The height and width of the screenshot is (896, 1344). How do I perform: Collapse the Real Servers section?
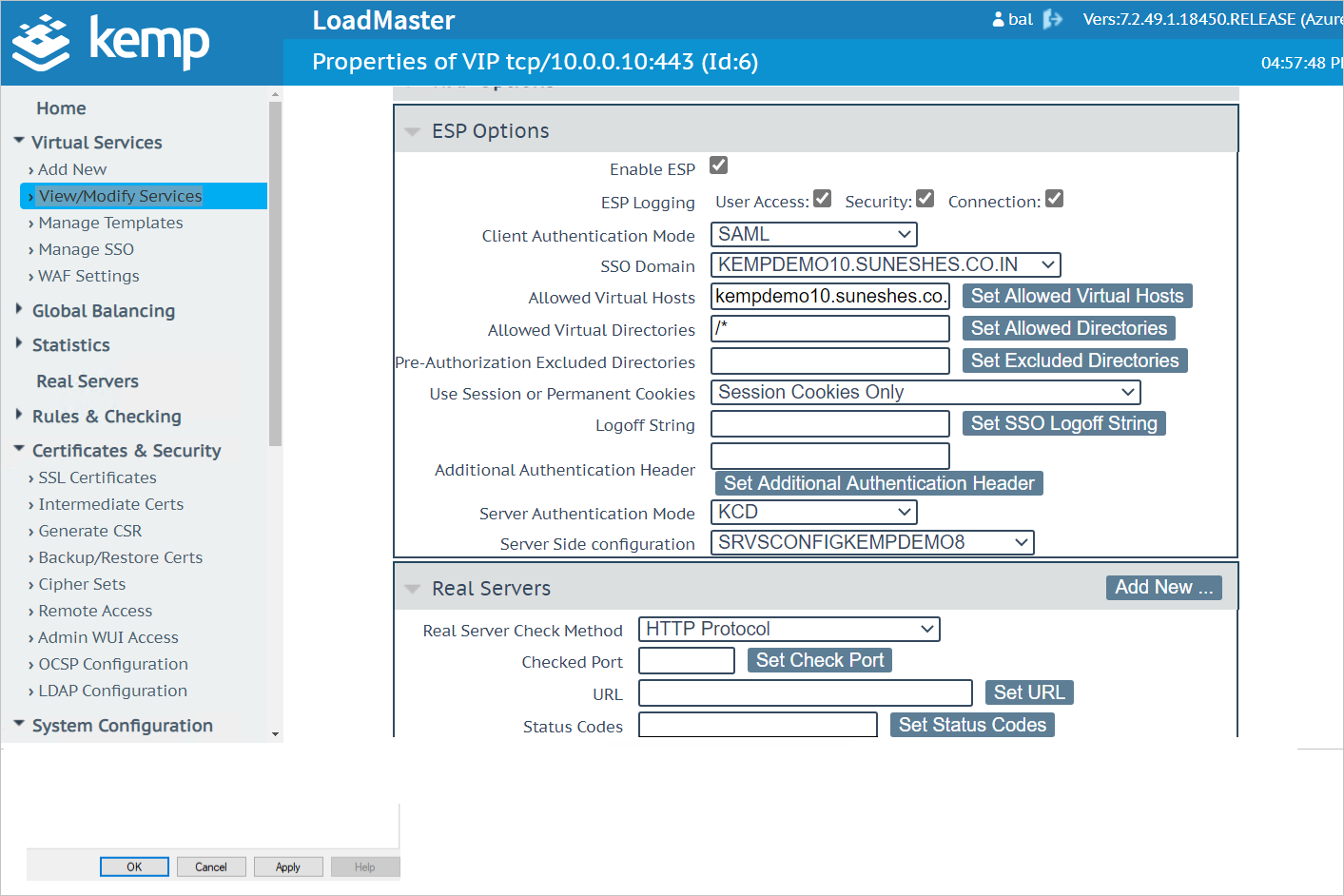[412, 588]
